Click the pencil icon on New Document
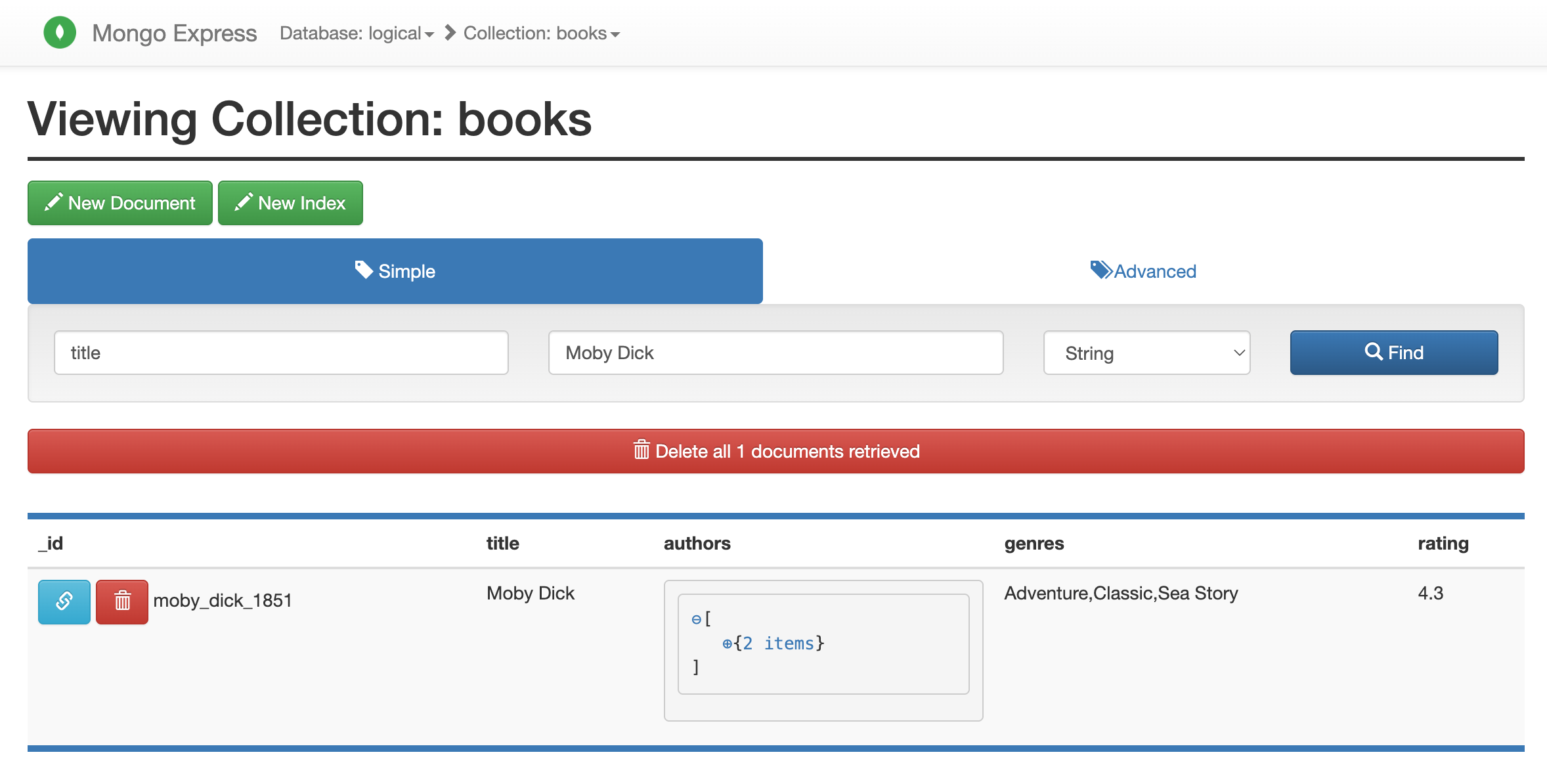 click(x=55, y=202)
